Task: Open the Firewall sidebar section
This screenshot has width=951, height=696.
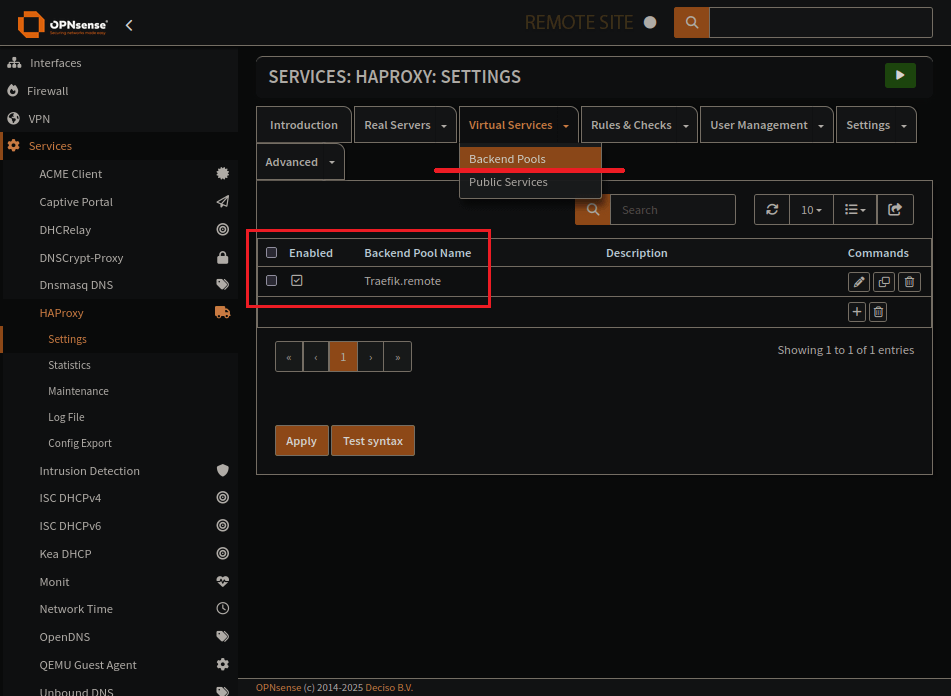Action: click(119, 91)
